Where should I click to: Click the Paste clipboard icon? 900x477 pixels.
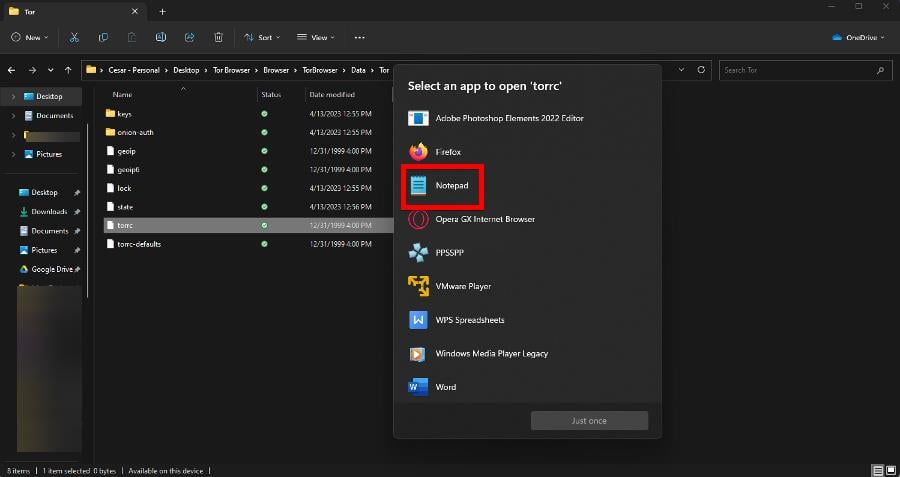click(132, 37)
